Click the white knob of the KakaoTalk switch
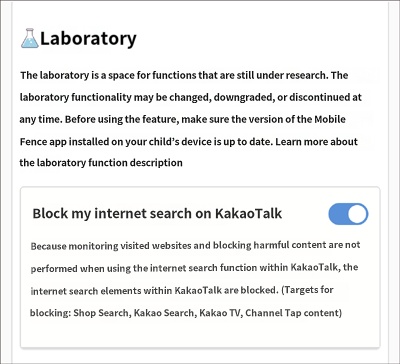This screenshot has width=400, height=364. [358, 214]
